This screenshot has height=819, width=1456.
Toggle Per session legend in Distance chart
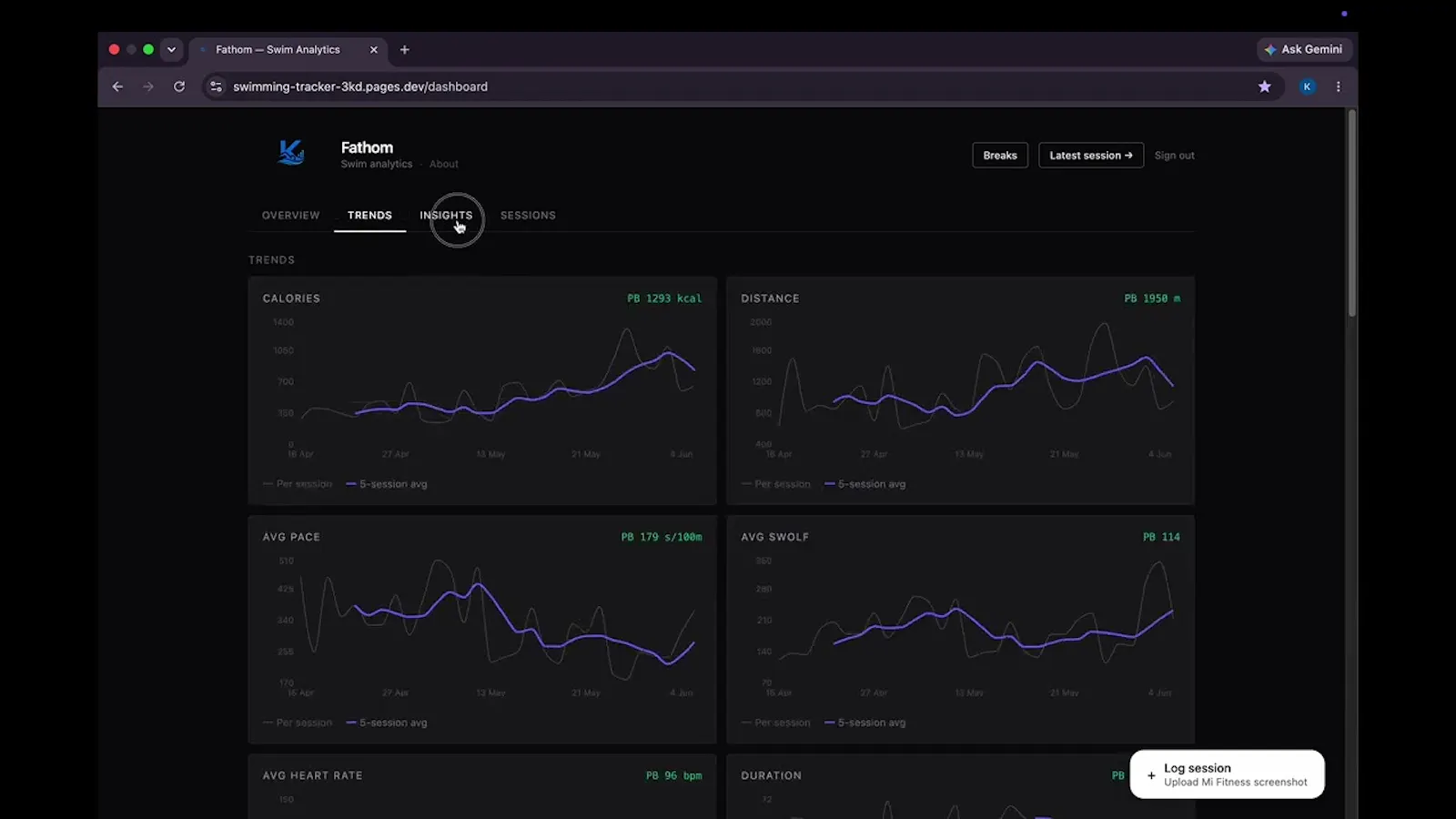(x=775, y=484)
